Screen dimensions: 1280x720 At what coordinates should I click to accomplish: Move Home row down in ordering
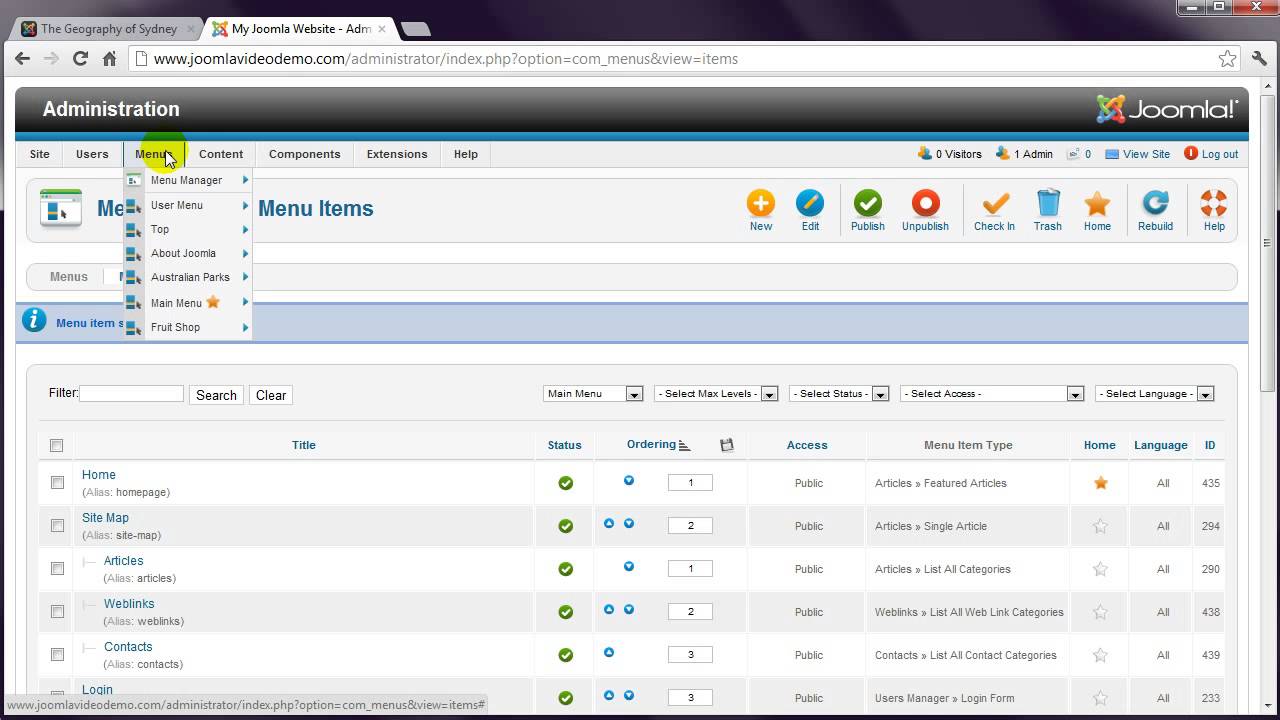point(629,480)
